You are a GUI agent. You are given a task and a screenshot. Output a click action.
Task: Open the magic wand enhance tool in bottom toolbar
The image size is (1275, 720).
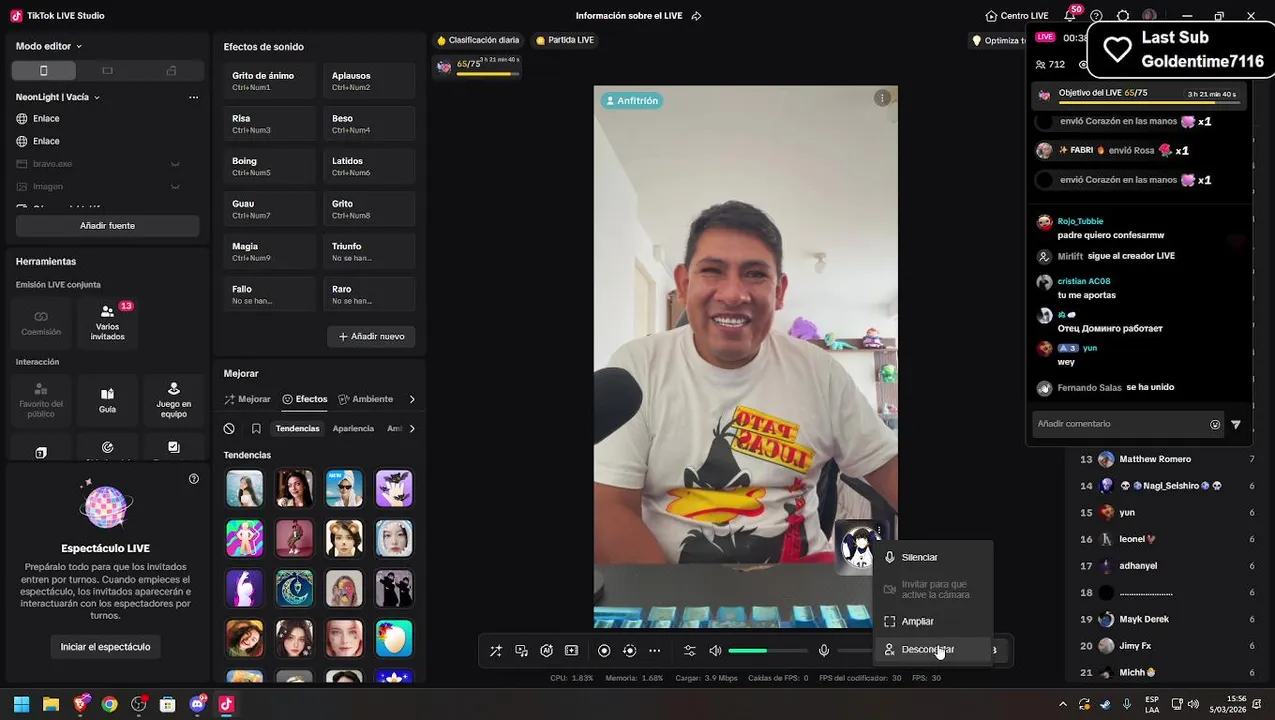[x=496, y=650]
